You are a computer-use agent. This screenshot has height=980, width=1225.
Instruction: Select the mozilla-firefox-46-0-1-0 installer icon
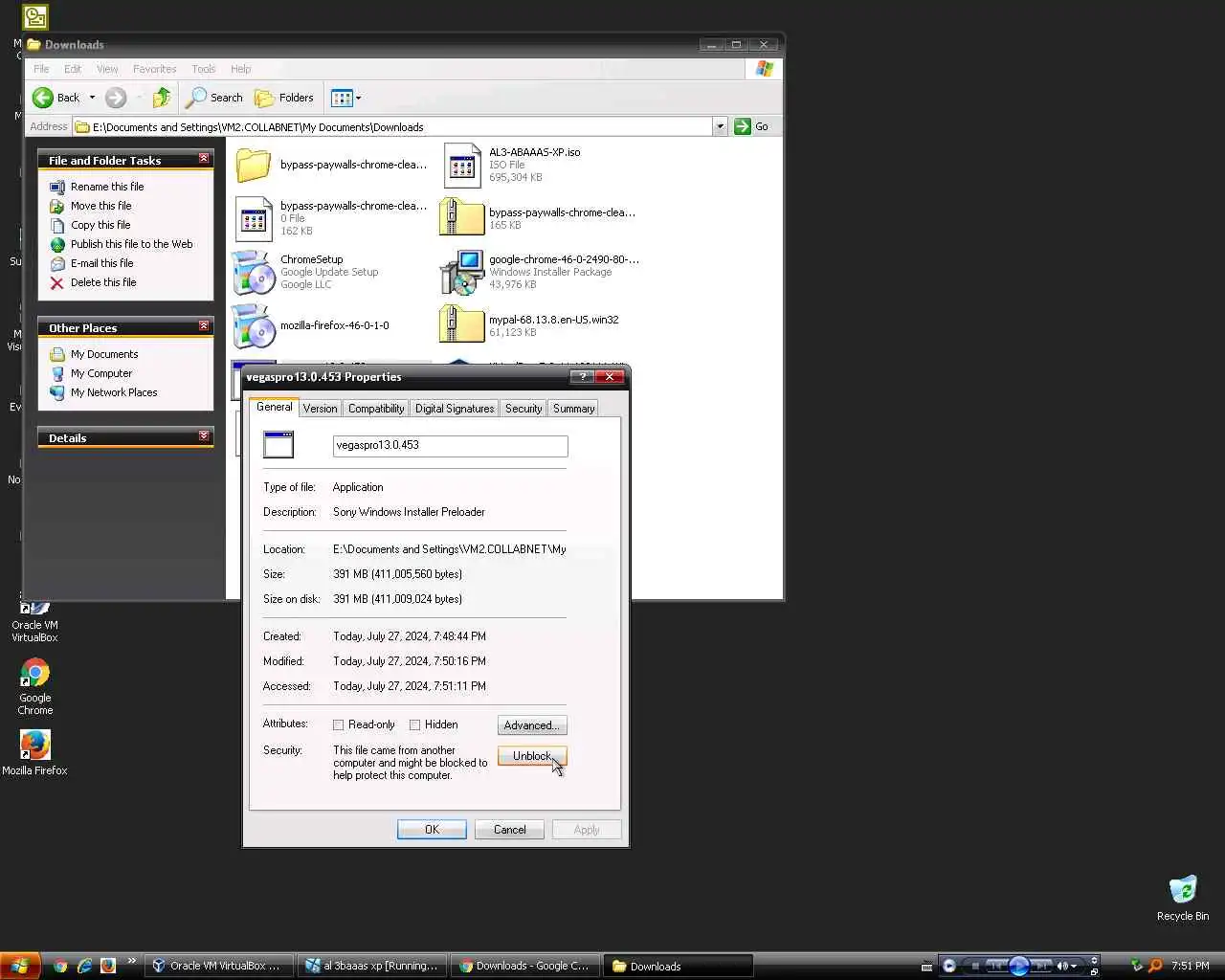point(254,325)
